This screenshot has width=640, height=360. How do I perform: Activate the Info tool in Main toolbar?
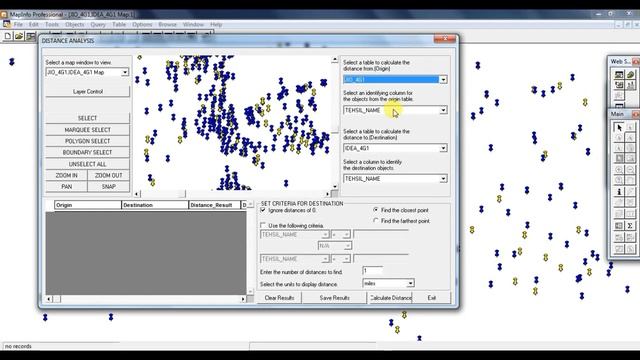tap(619, 191)
